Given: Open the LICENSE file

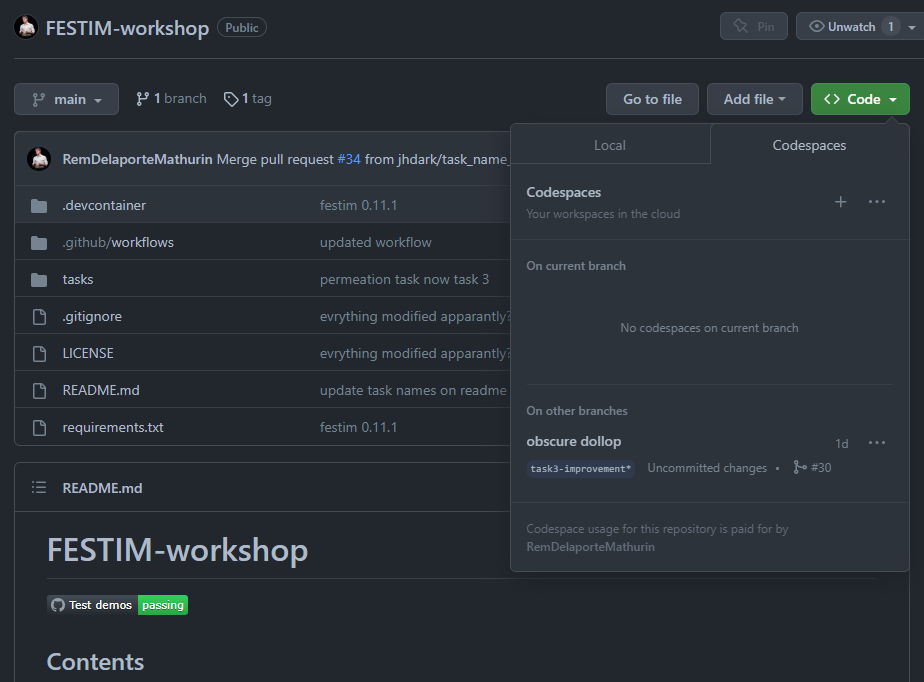Looking at the screenshot, I should click(x=88, y=353).
